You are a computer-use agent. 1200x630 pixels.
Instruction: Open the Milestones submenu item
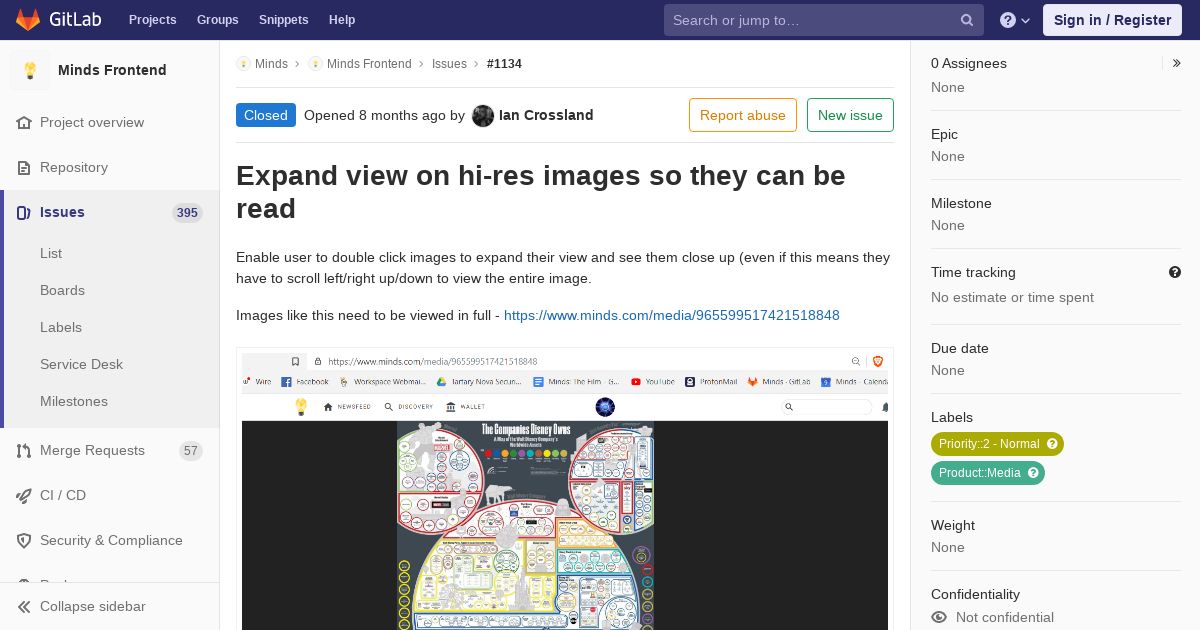pos(74,401)
